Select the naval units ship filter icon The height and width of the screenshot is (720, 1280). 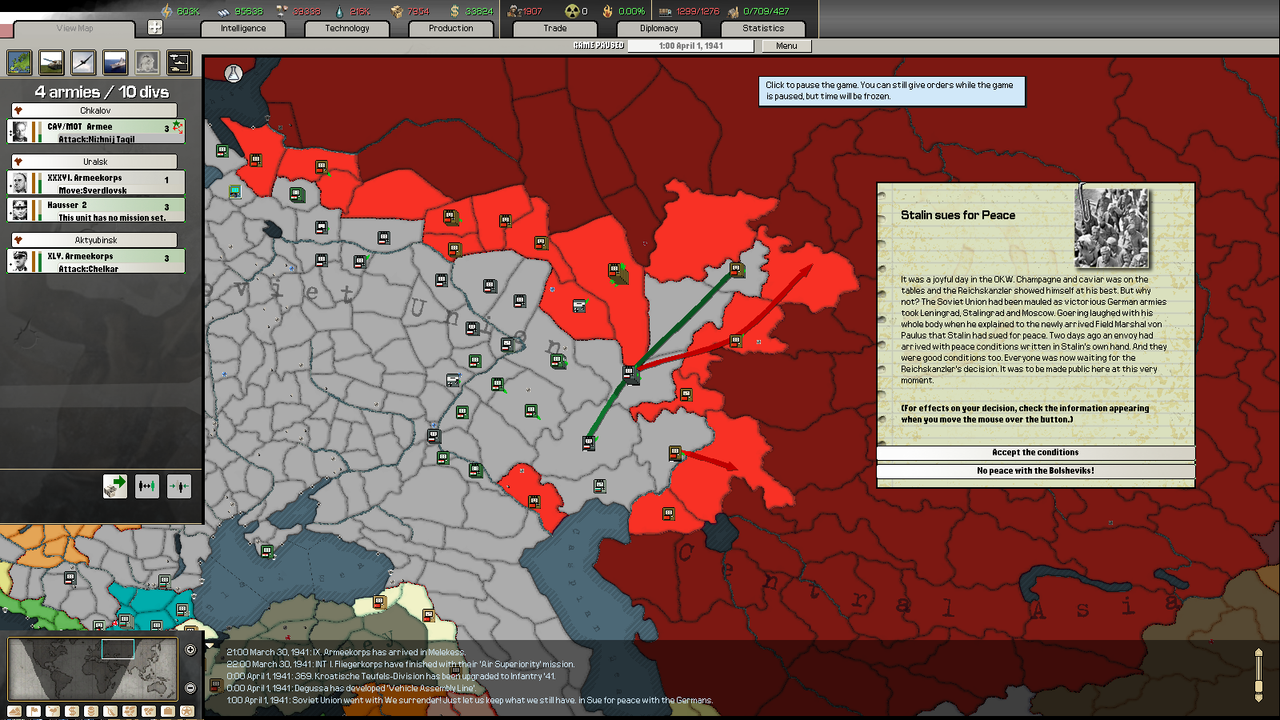pos(115,62)
